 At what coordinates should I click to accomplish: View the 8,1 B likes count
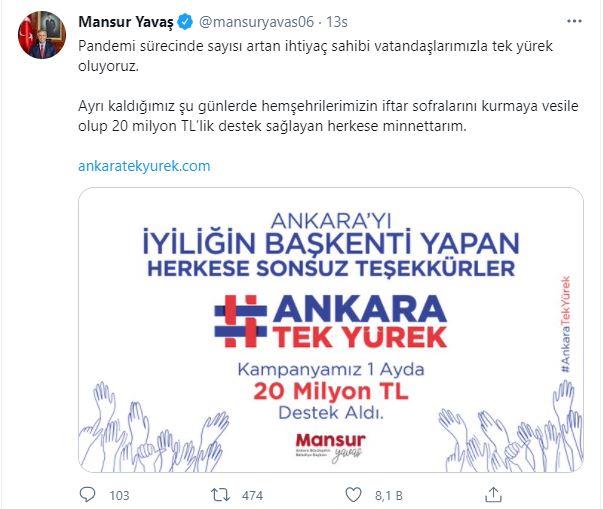[x=389, y=495]
